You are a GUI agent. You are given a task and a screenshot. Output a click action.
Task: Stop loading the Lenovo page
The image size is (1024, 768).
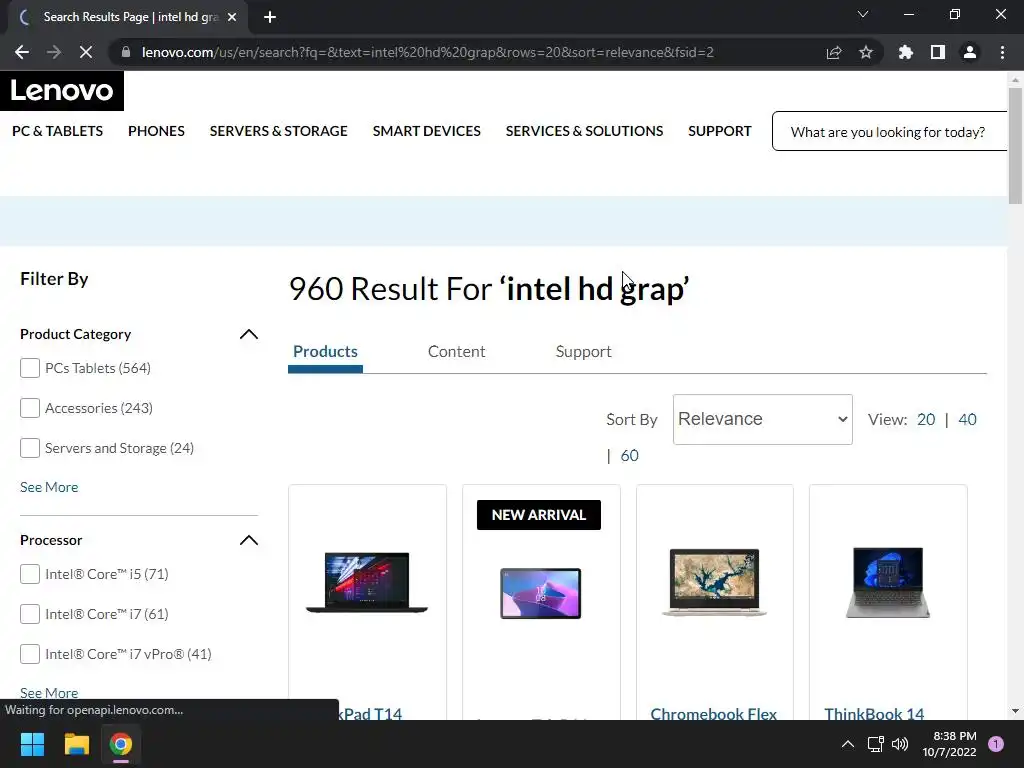pos(86,52)
